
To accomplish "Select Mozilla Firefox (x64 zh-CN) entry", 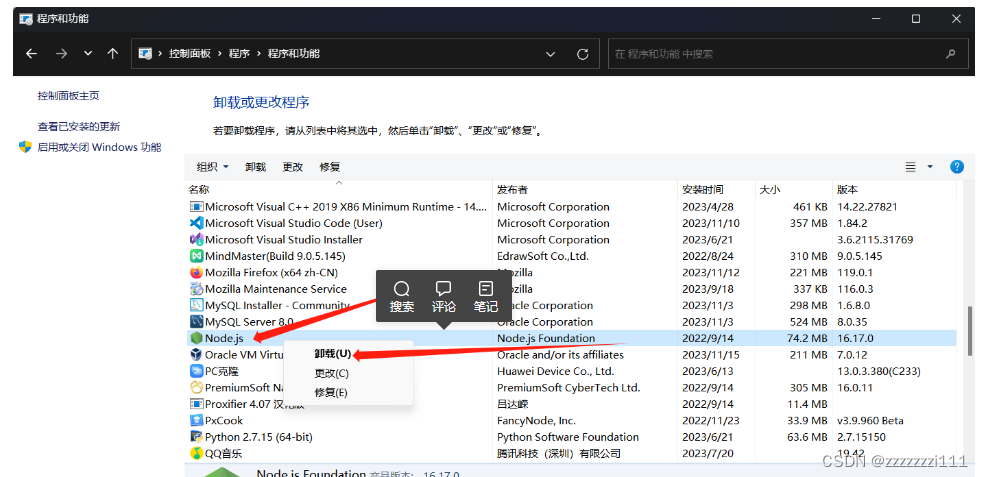I will (x=271, y=273).
